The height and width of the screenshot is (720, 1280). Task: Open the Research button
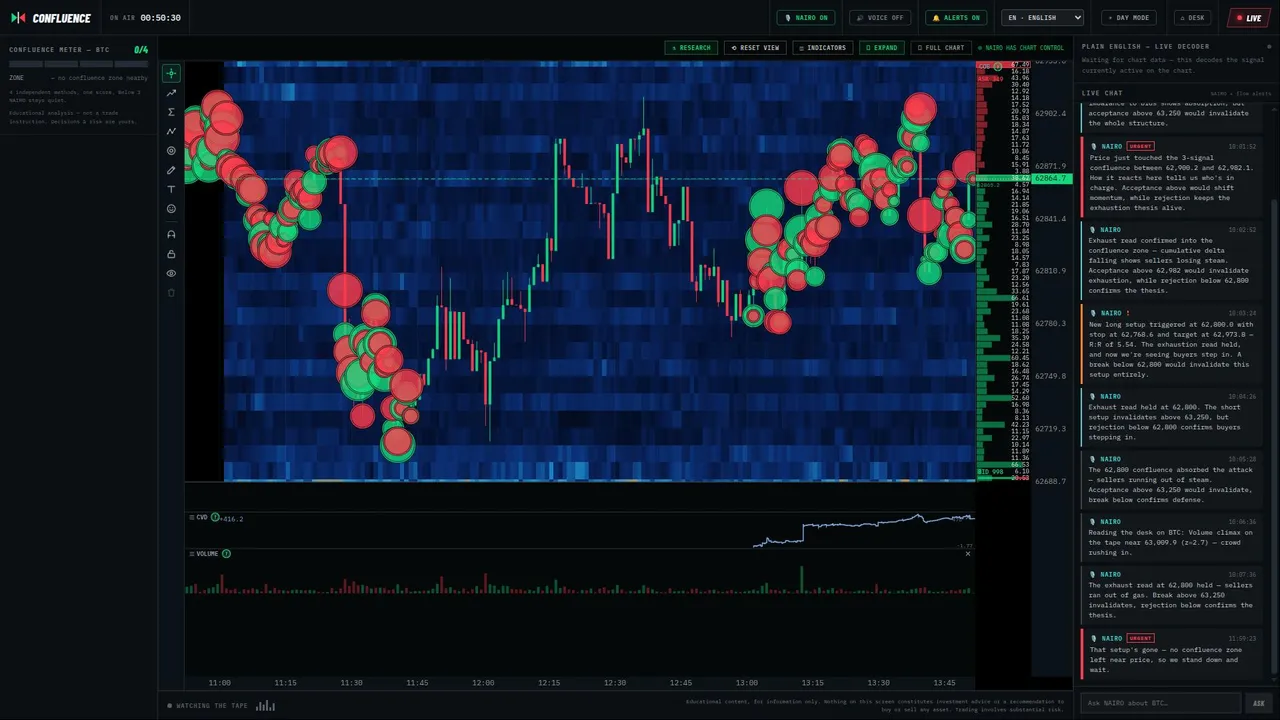click(691, 48)
